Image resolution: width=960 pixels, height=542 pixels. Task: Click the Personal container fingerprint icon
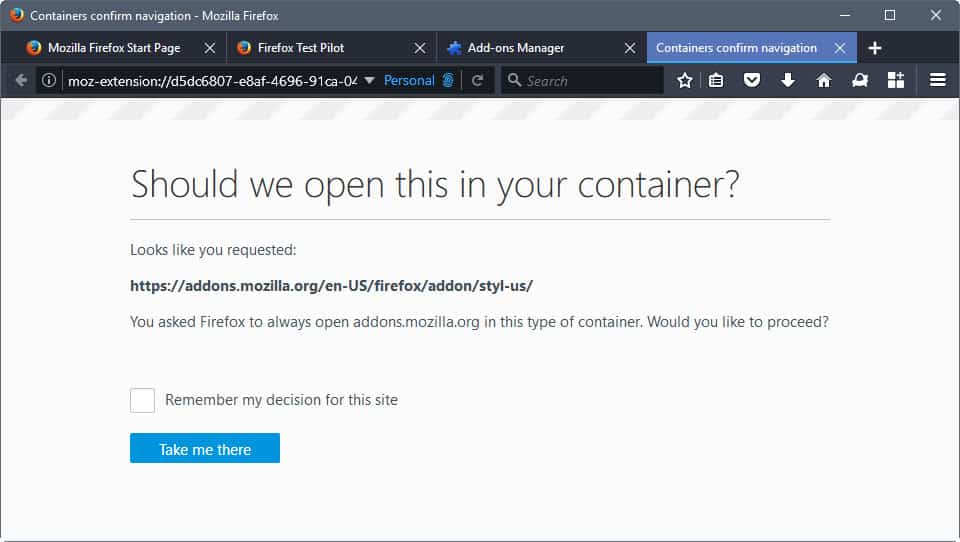pyautogui.click(x=448, y=80)
